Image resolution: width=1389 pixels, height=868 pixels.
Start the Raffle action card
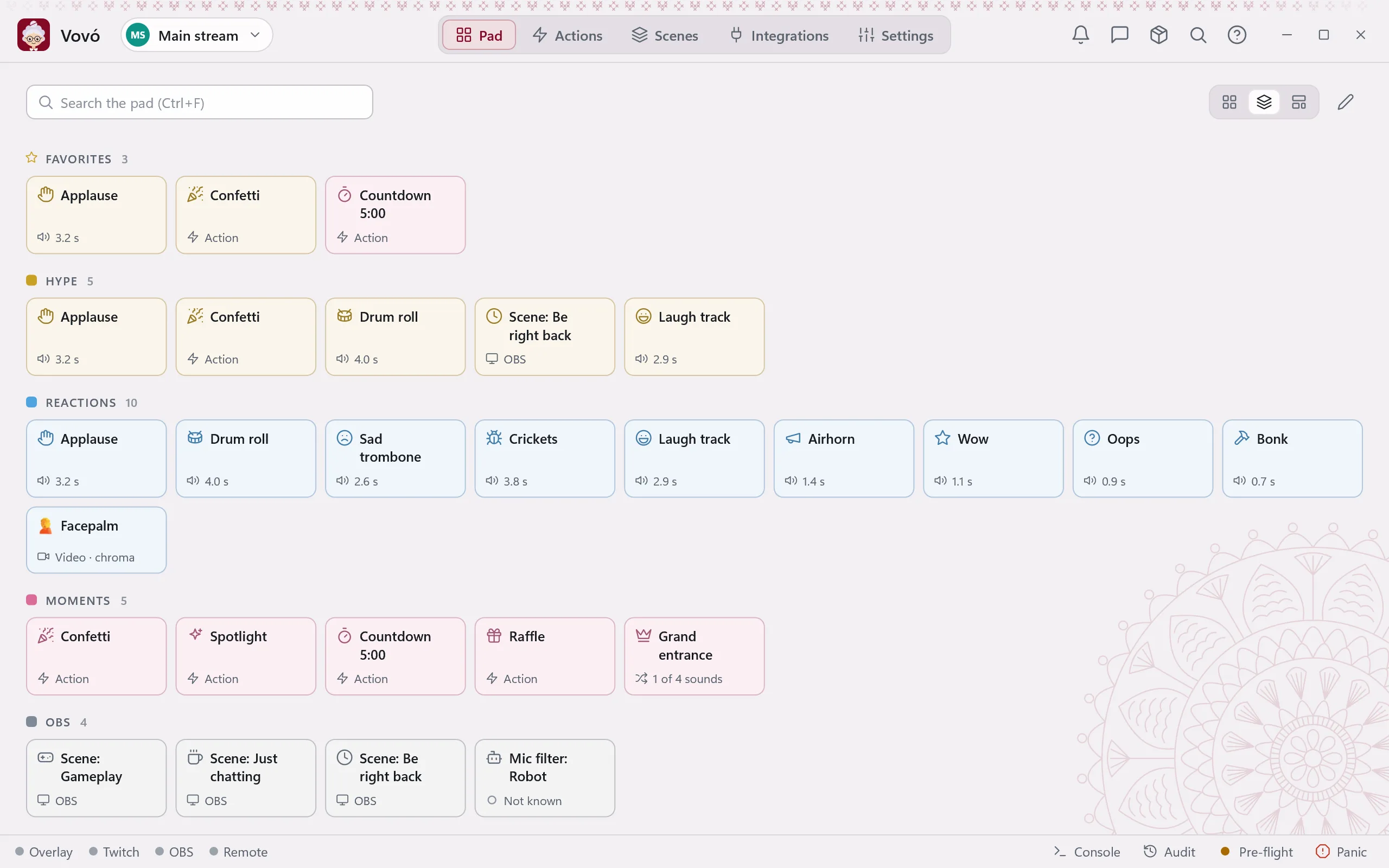(x=544, y=656)
